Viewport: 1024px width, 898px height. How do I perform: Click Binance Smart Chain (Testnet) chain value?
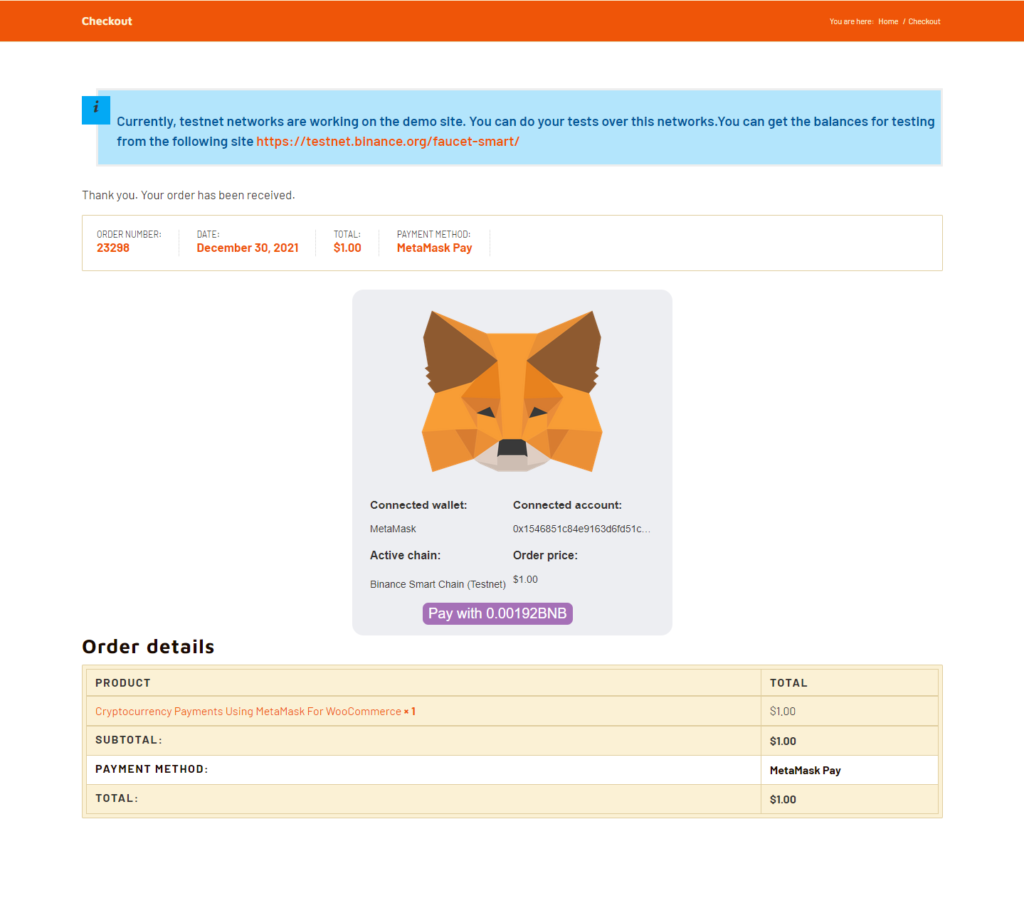(438, 584)
